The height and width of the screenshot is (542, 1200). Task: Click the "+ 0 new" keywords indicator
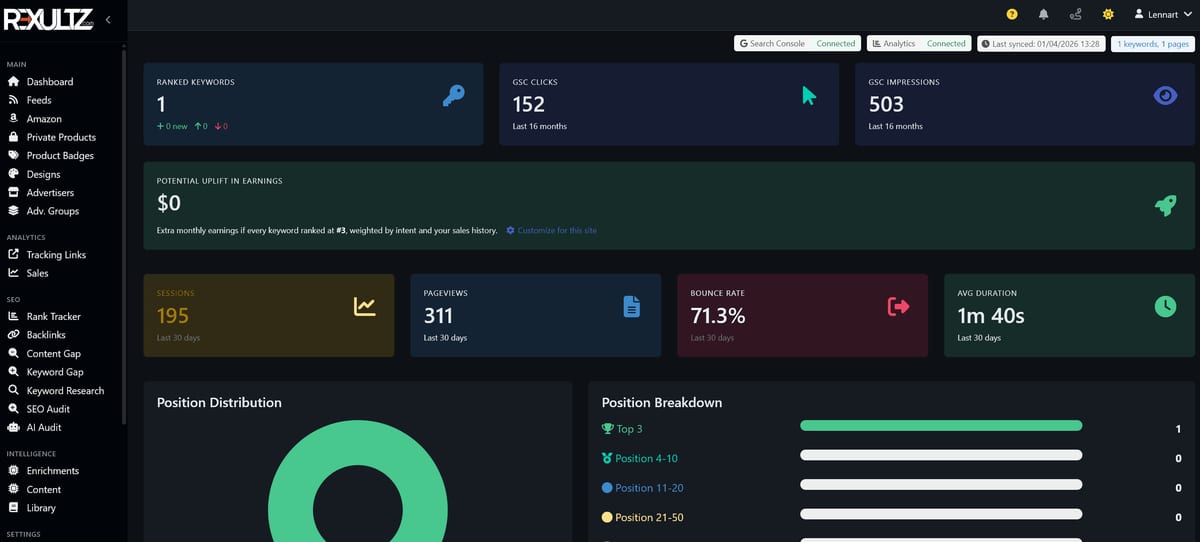click(172, 126)
